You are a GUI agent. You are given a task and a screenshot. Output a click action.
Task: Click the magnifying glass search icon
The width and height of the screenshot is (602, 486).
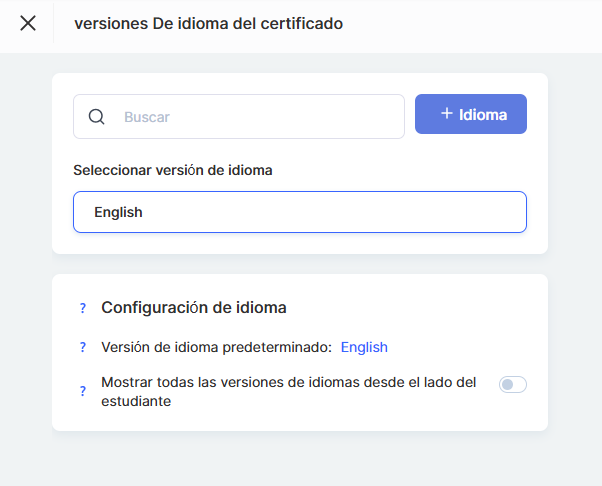click(97, 116)
